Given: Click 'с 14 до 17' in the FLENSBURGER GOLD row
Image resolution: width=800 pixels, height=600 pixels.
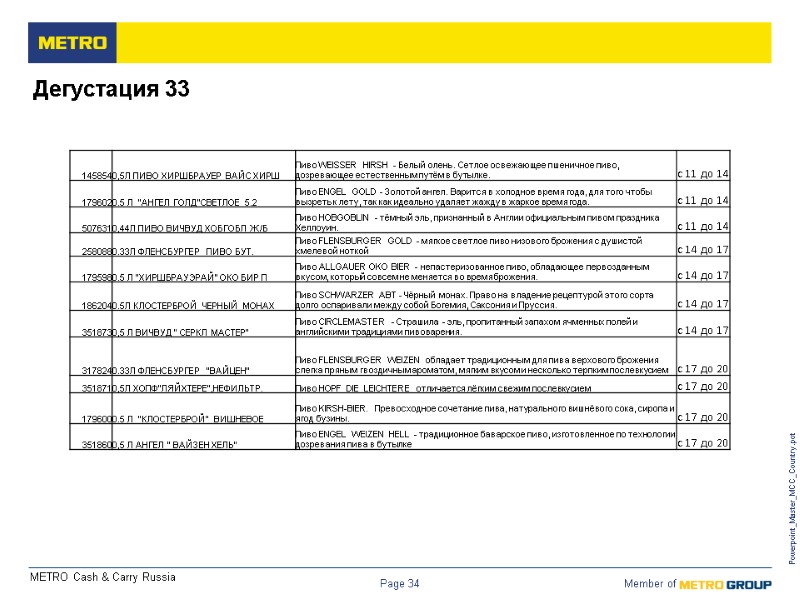Looking at the screenshot, I should (x=703, y=249).
